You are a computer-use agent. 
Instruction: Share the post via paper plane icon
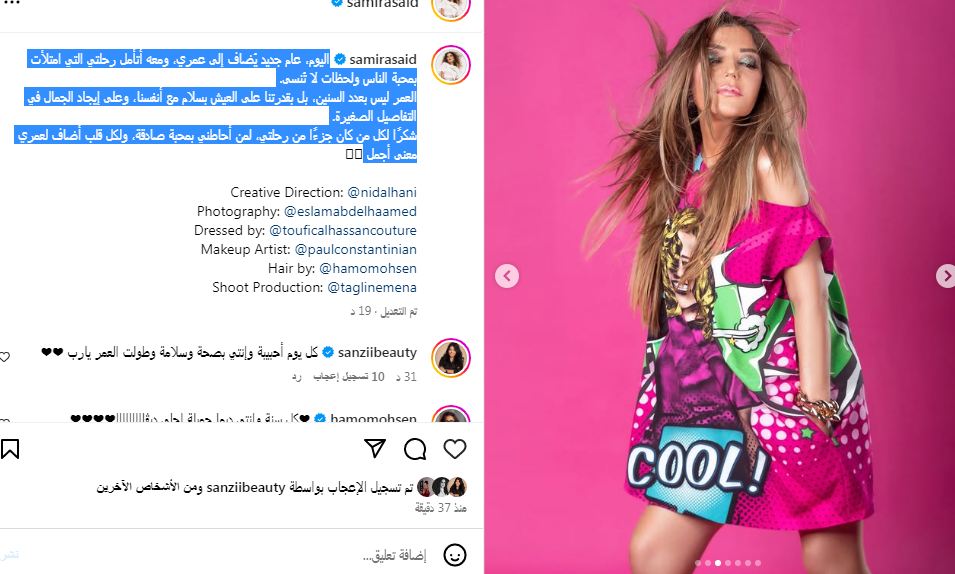coord(375,448)
